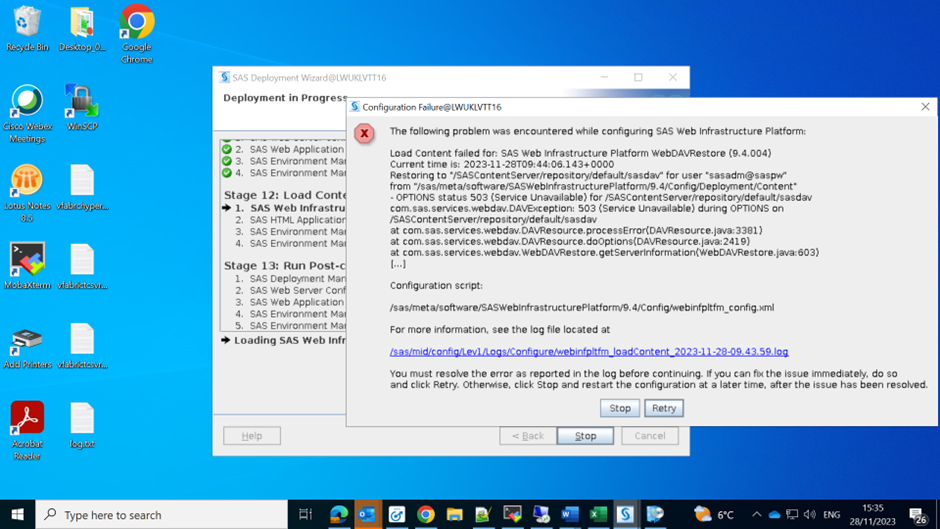
Task: Minimize the SAS Deployment Wizard window
Action: pos(604,77)
